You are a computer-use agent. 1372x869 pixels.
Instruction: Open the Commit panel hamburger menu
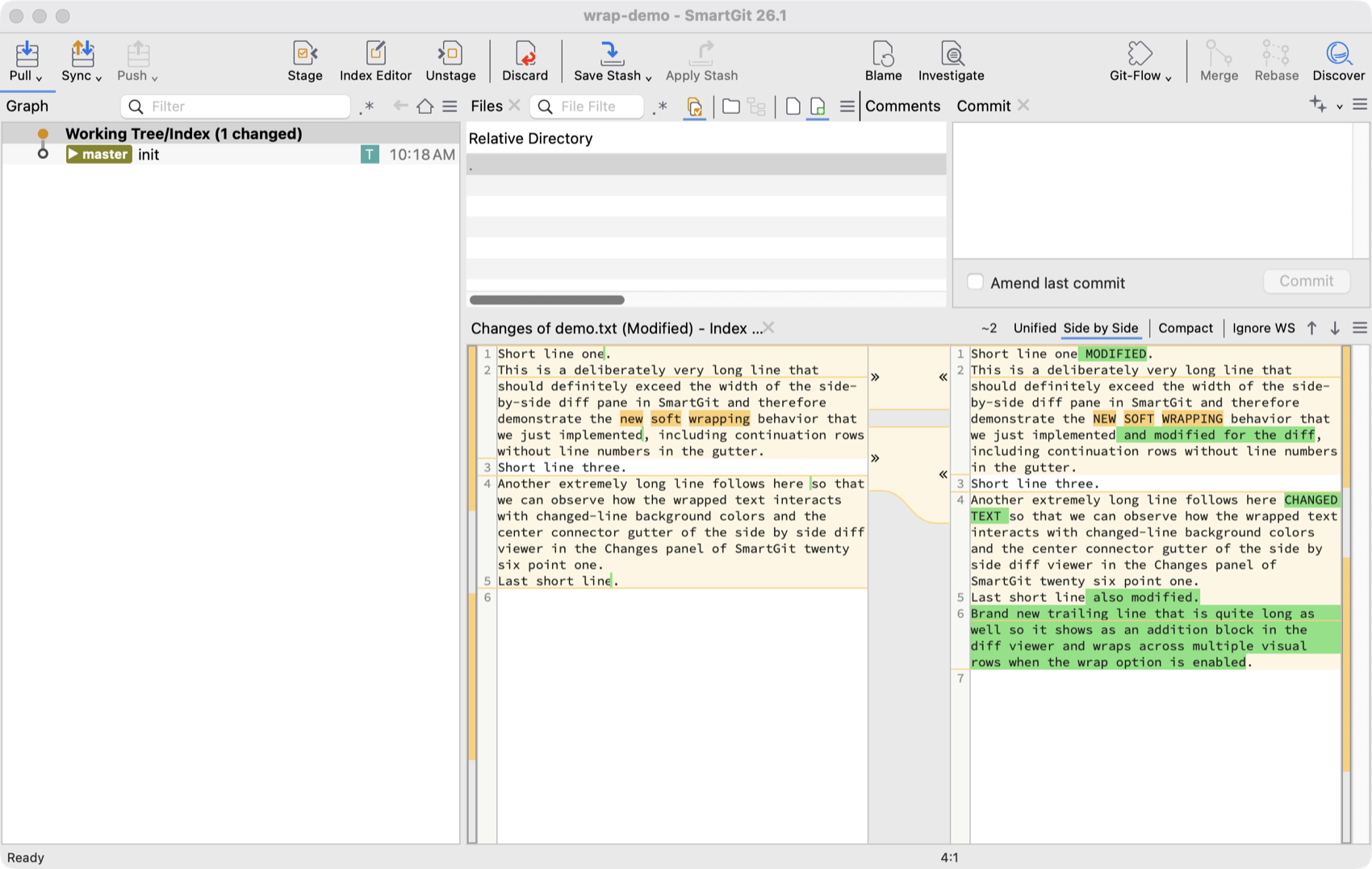pyautogui.click(x=1360, y=105)
